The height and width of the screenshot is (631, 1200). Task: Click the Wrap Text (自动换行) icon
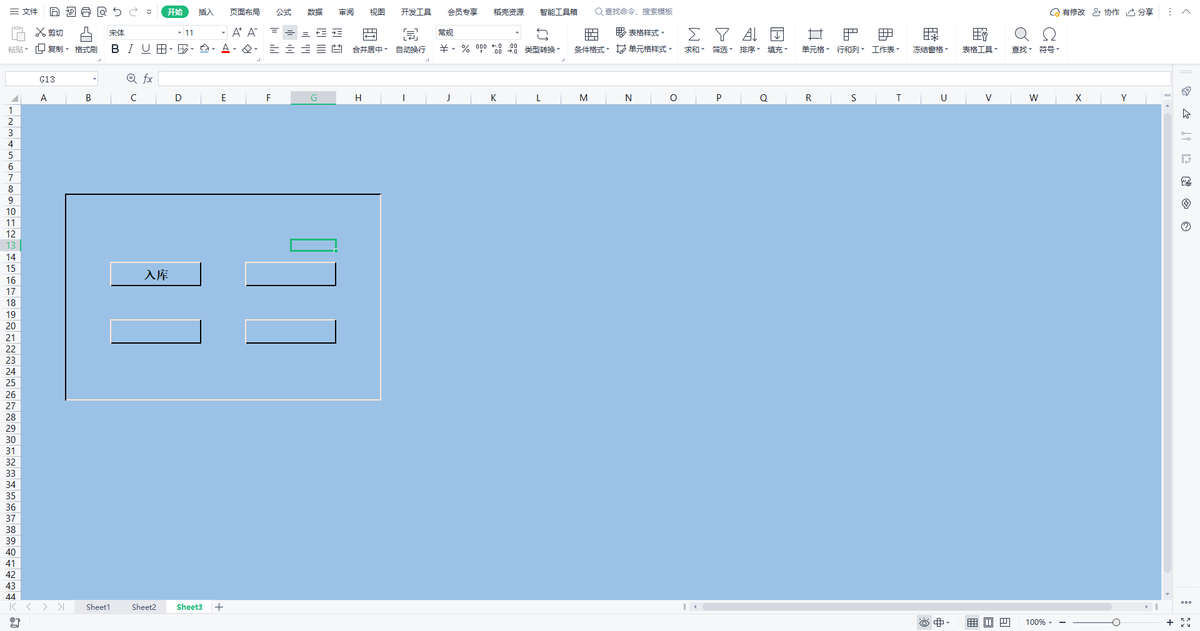410,34
